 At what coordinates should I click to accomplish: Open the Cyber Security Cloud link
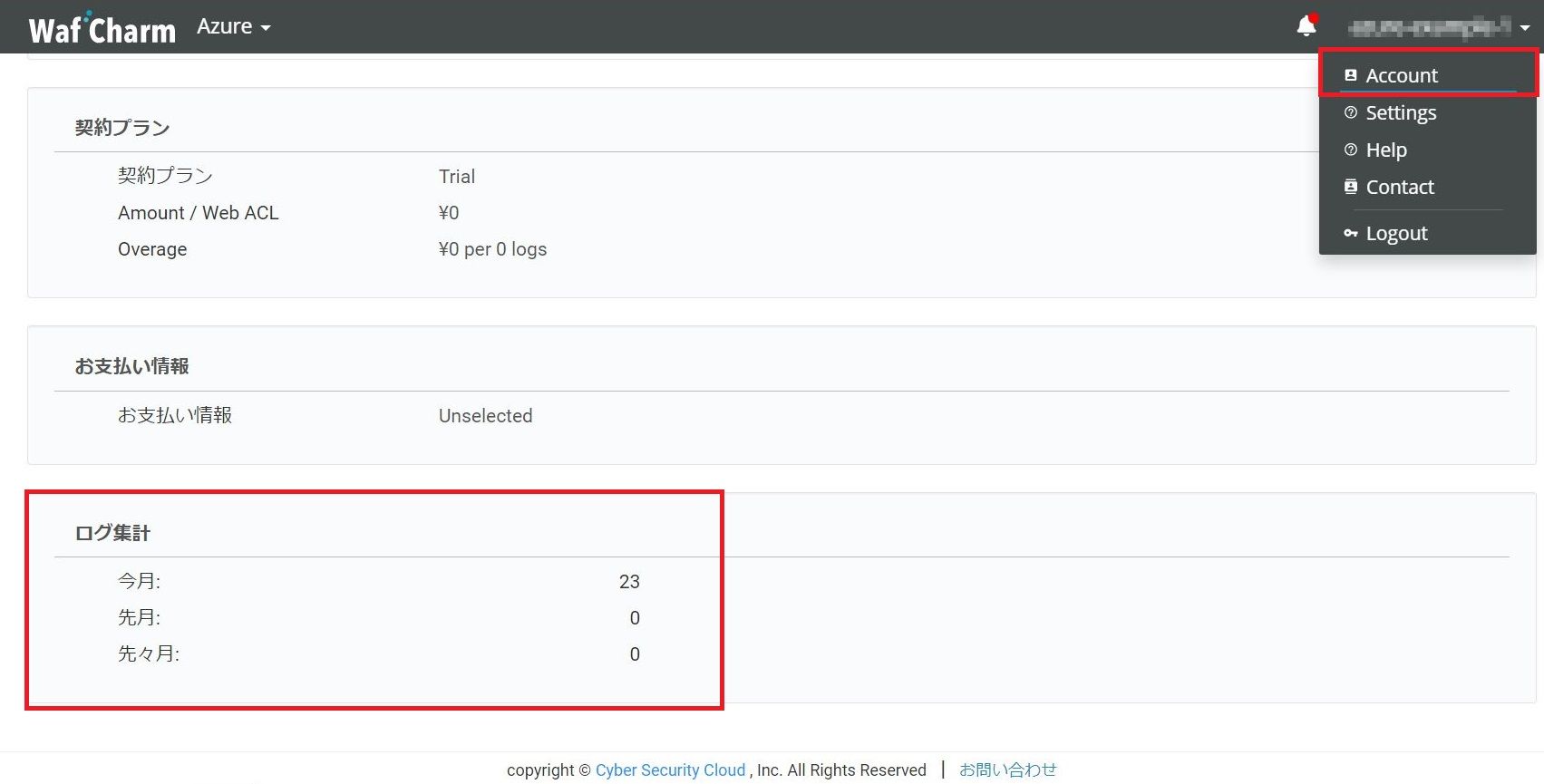click(670, 769)
